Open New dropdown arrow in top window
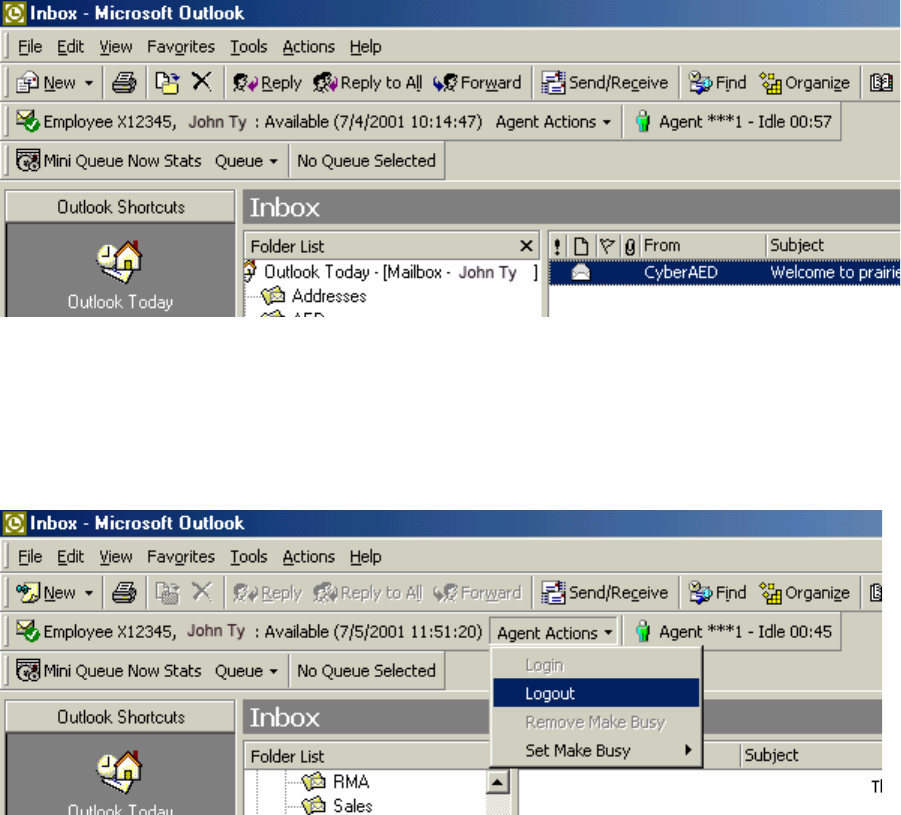 pyautogui.click(x=88, y=83)
